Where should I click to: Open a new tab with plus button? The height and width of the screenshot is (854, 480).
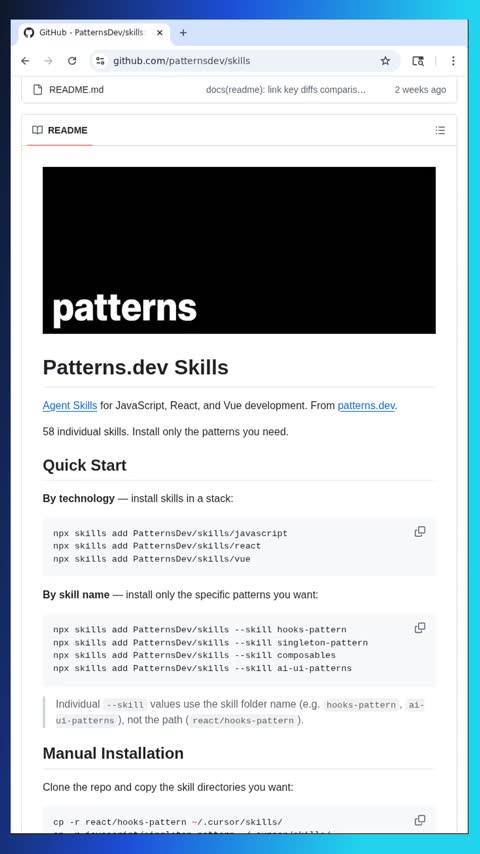(x=183, y=33)
